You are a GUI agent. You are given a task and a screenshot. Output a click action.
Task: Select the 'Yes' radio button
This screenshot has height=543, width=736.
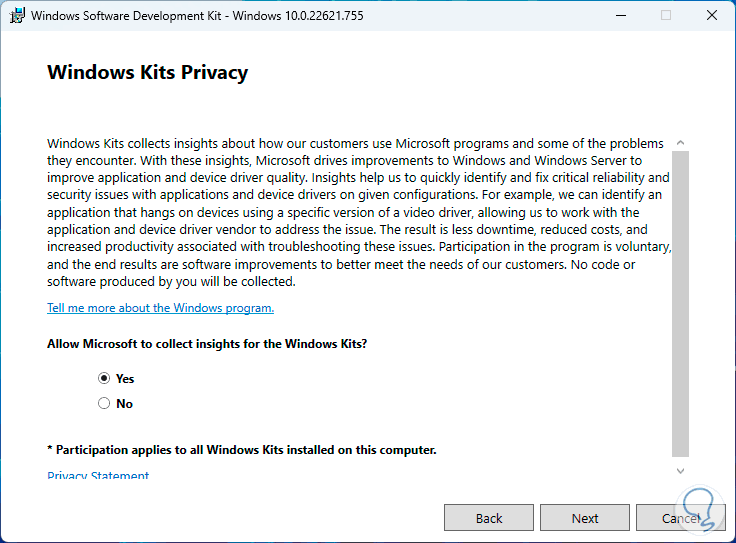tap(104, 379)
